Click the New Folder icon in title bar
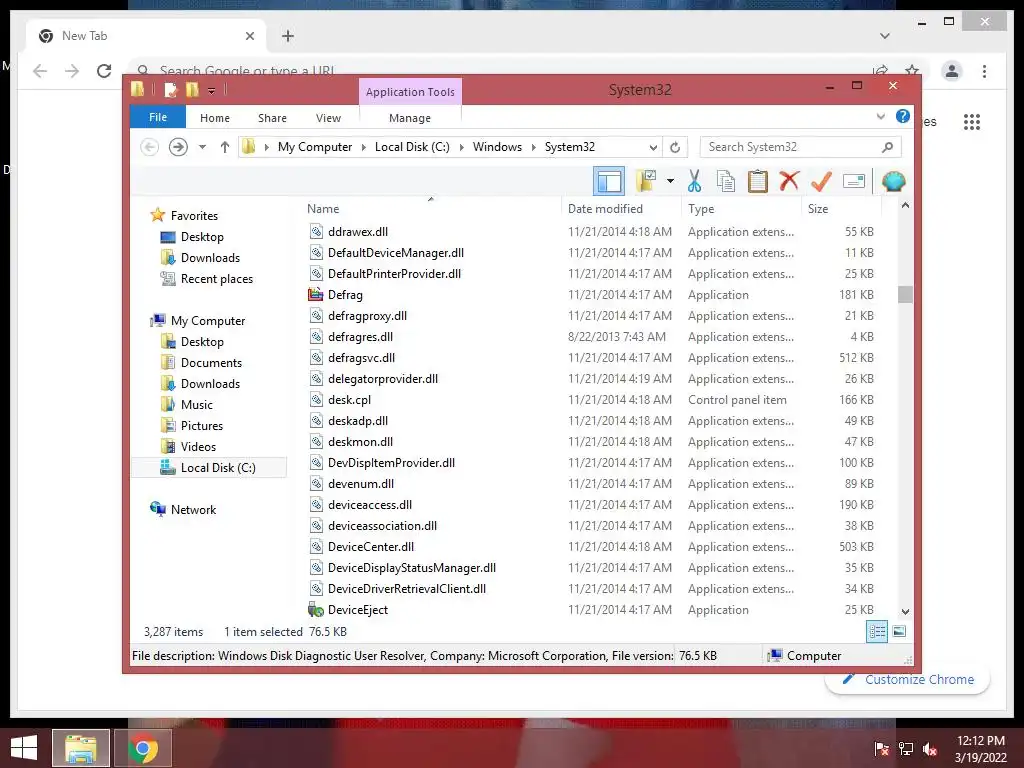The width and height of the screenshot is (1024, 768). [192, 89]
